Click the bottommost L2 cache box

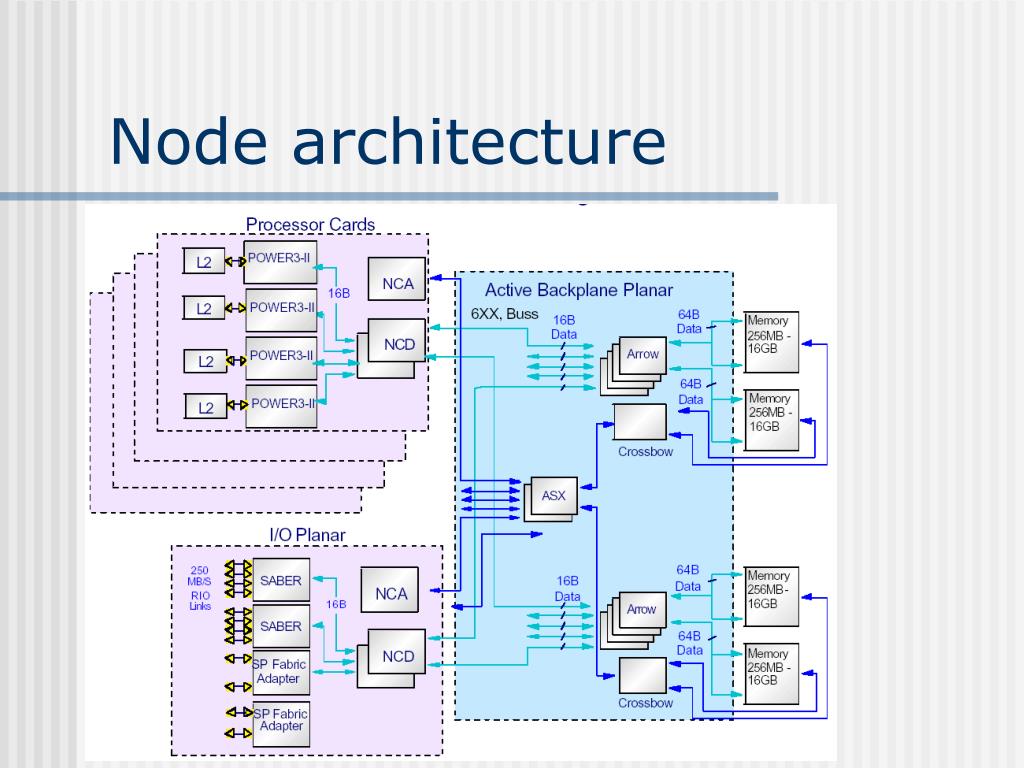click(206, 407)
